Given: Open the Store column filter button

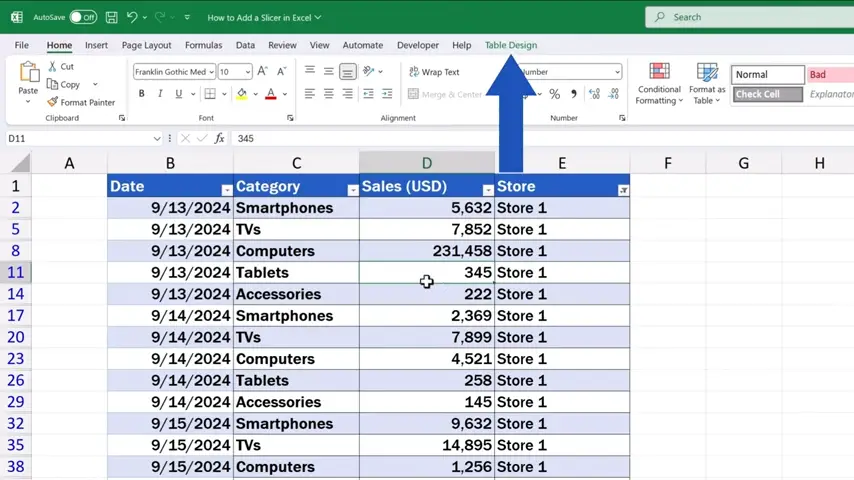Looking at the screenshot, I should [623, 190].
